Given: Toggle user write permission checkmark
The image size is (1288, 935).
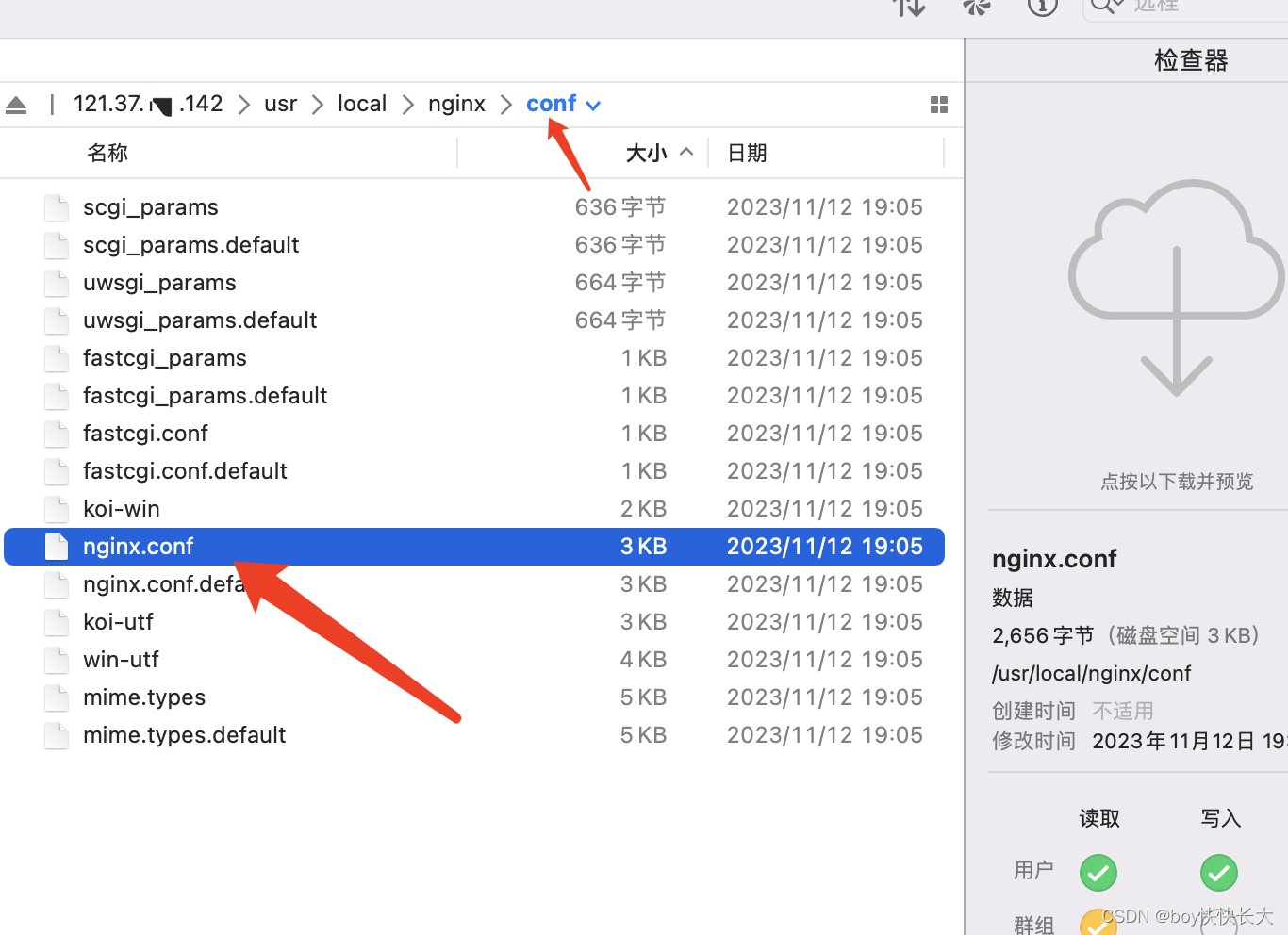Looking at the screenshot, I should coord(1219,873).
